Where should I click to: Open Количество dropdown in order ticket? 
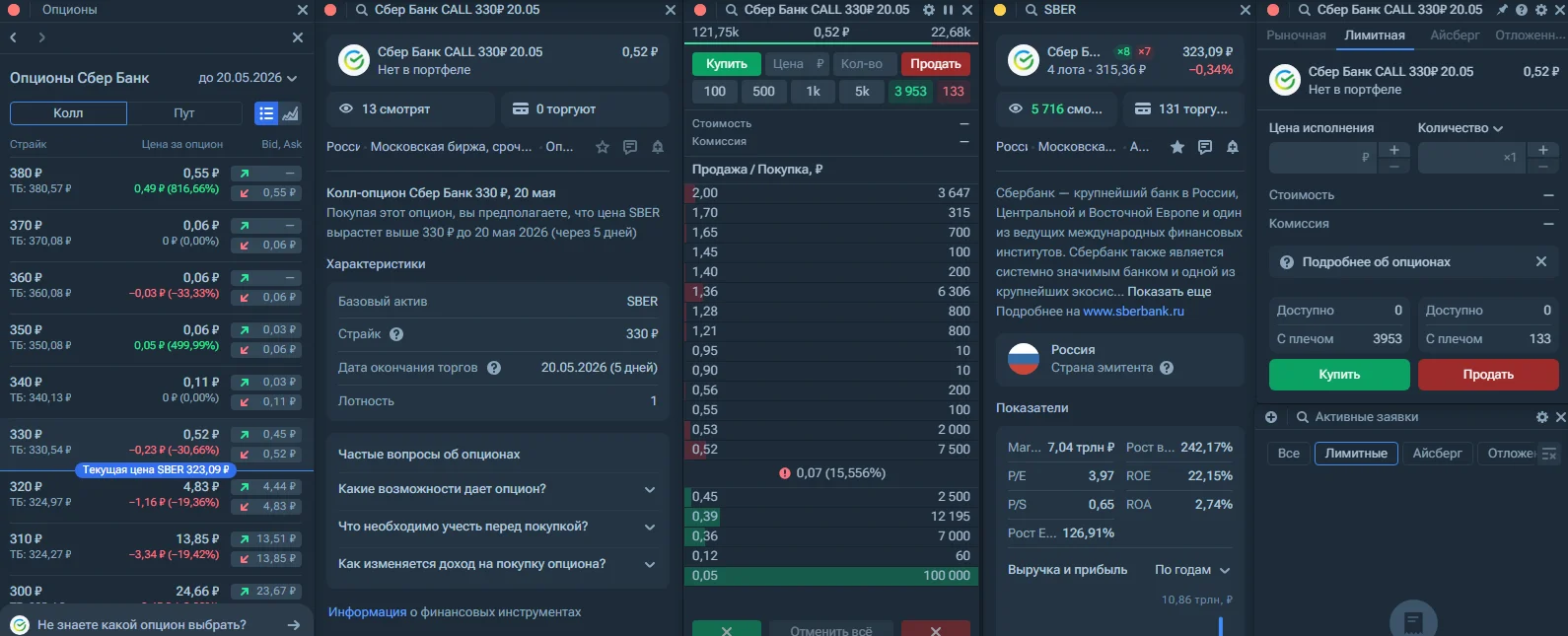(x=1461, y=128)
